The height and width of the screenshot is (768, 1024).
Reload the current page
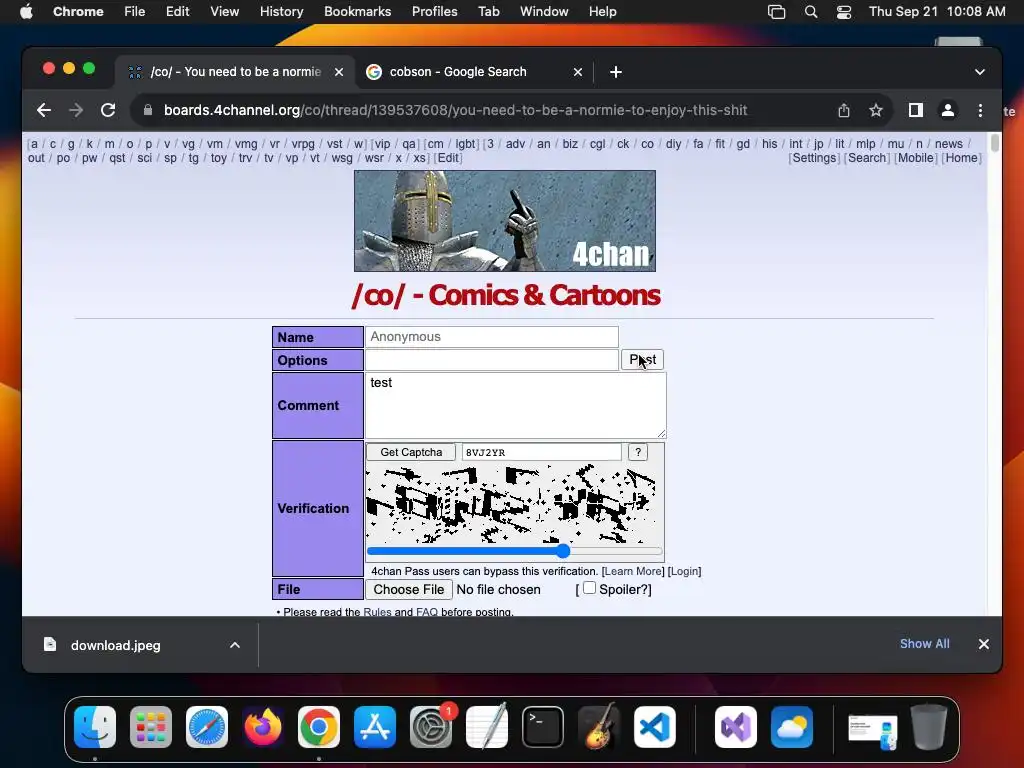[108, 110]
